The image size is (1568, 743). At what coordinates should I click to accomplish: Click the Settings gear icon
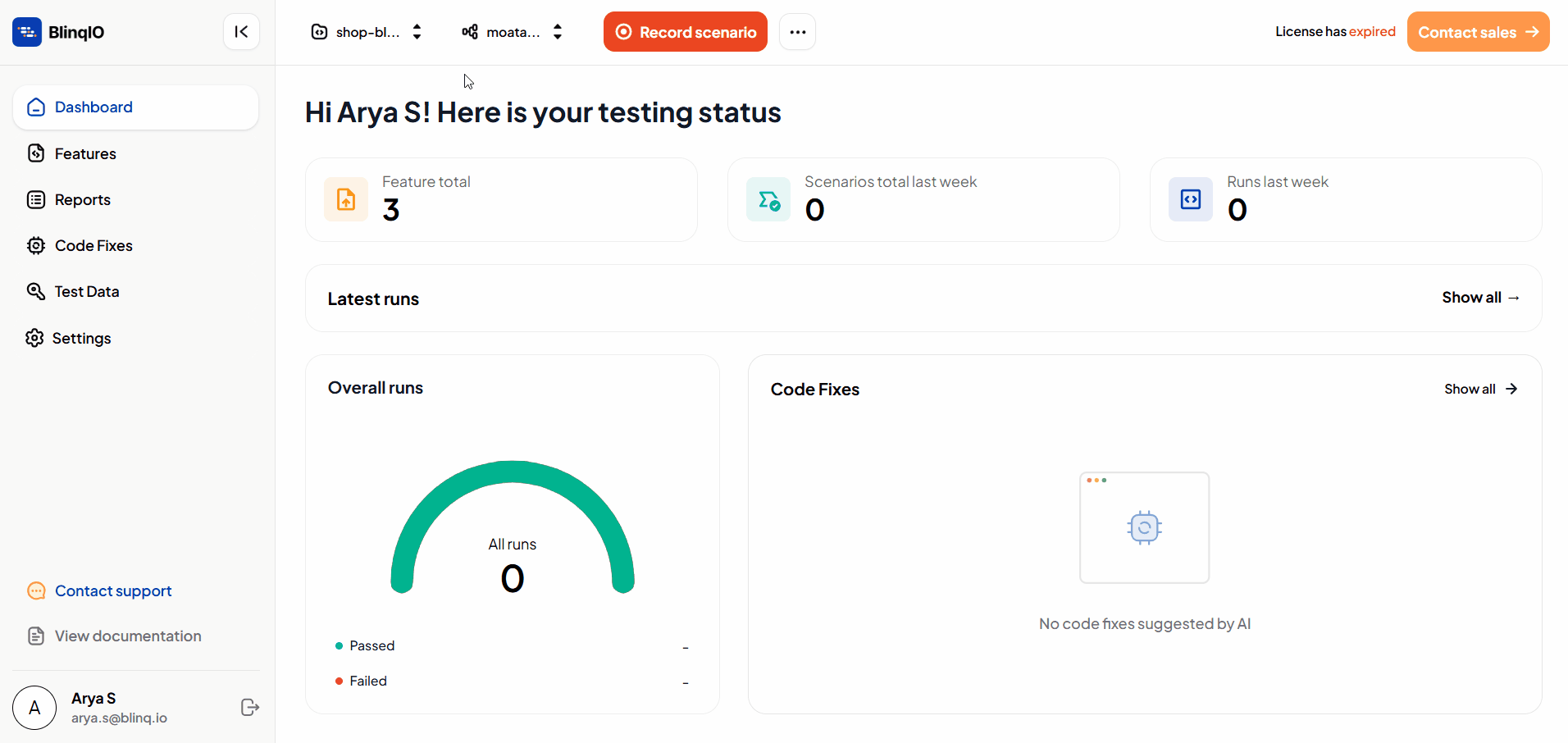click(x=34, y=338)
